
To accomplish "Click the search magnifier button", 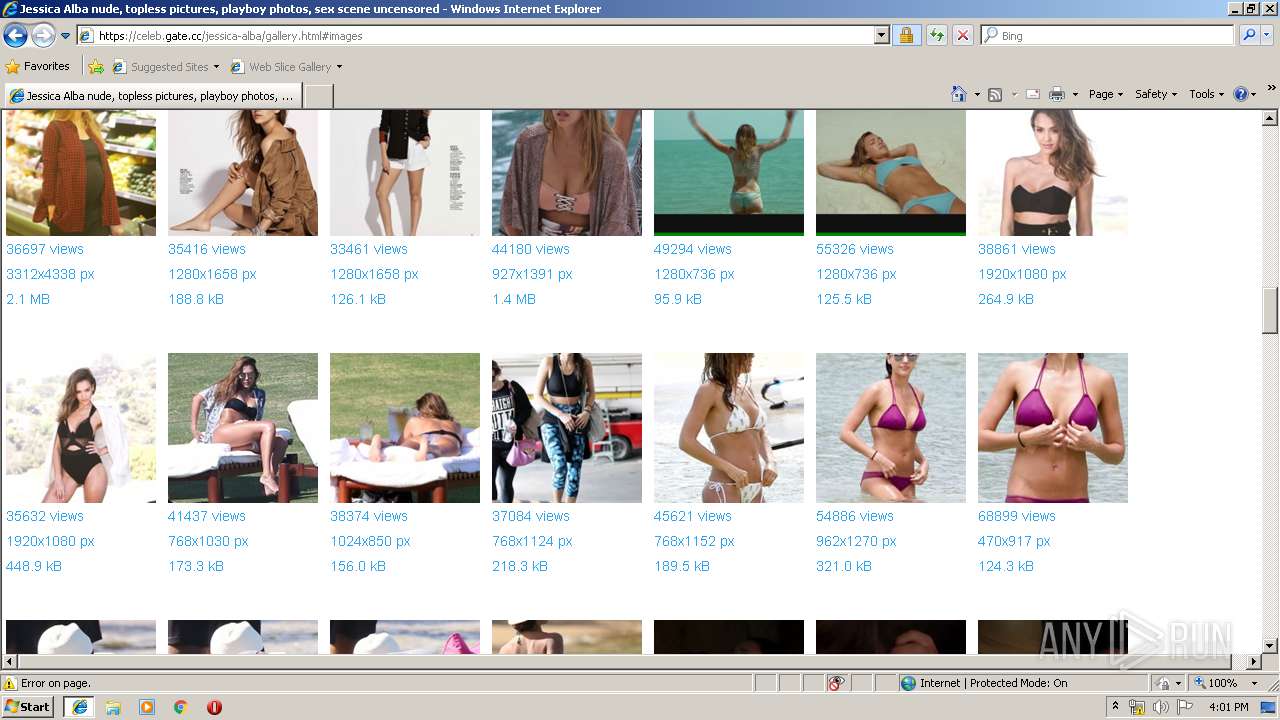I will tap(1248, 36).
